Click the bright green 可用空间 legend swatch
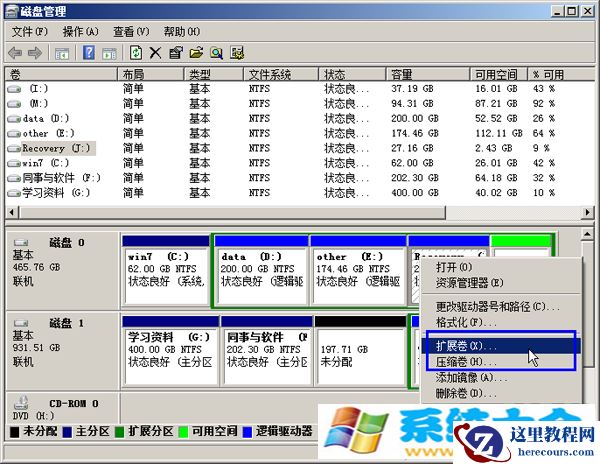This screenshot has height=464, width=600. [x=184, y=432]
